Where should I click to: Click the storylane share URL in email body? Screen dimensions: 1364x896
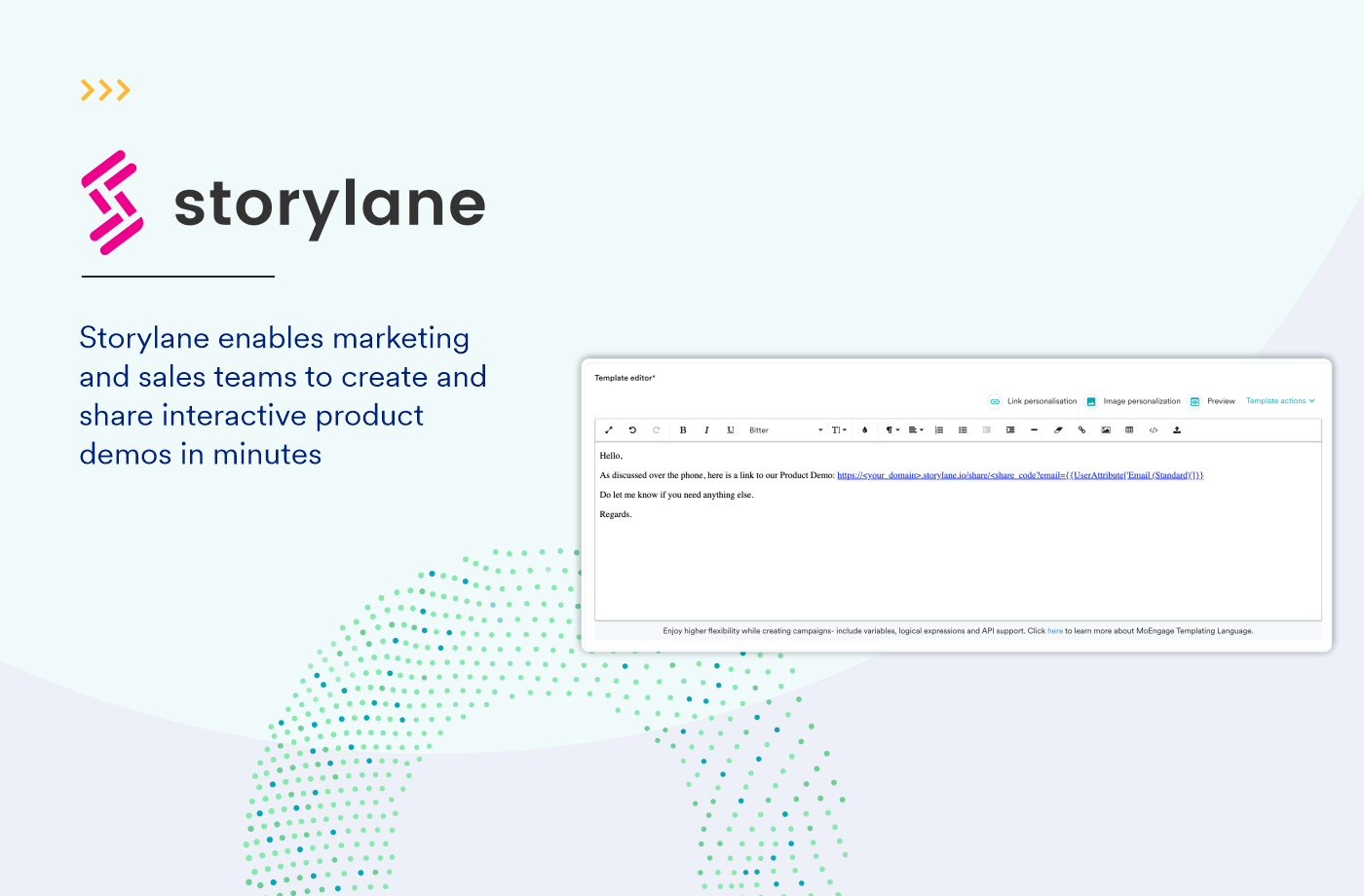click(1020, 475)
